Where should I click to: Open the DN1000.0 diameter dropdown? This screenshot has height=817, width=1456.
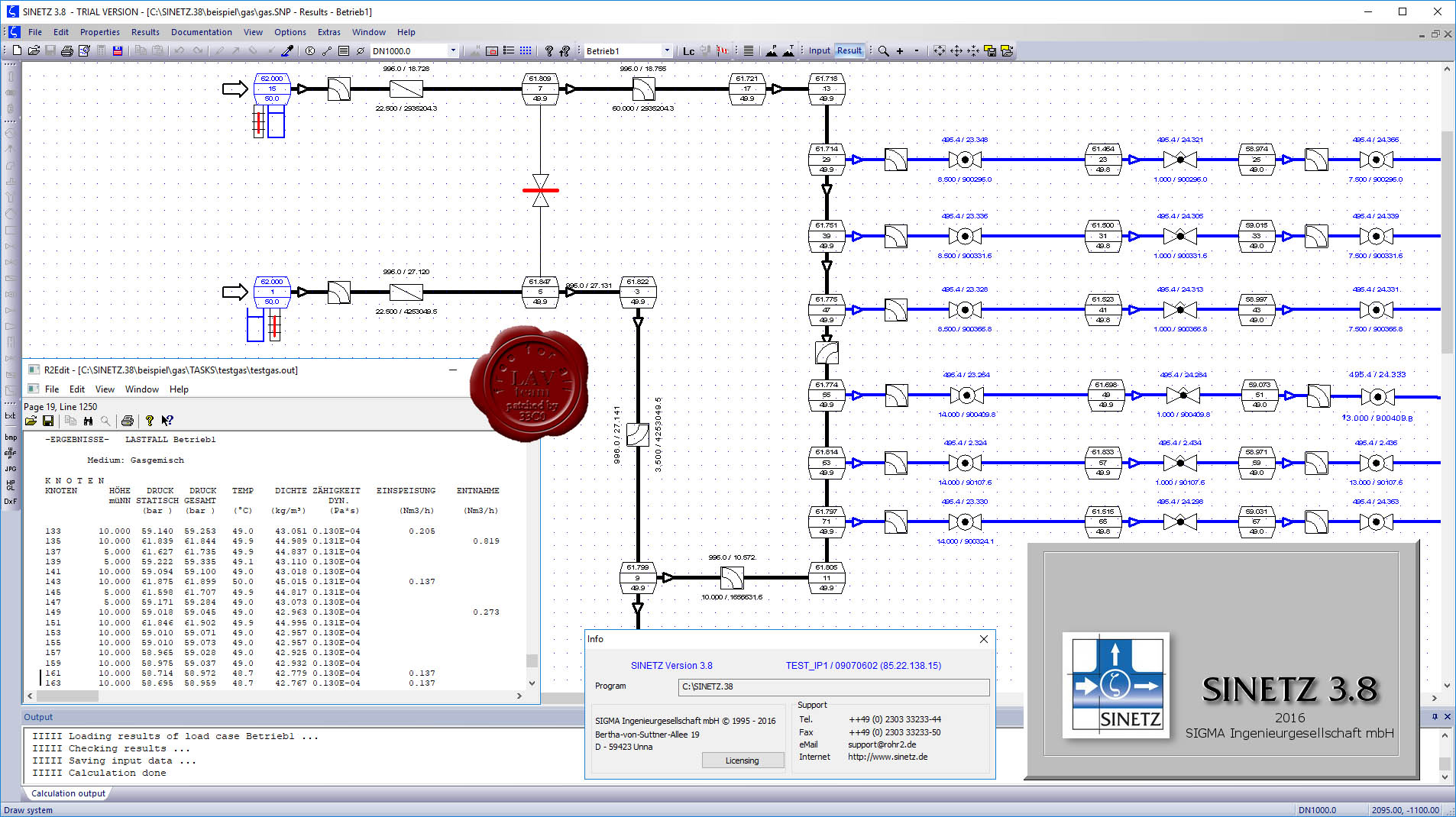tap(453, 51)
